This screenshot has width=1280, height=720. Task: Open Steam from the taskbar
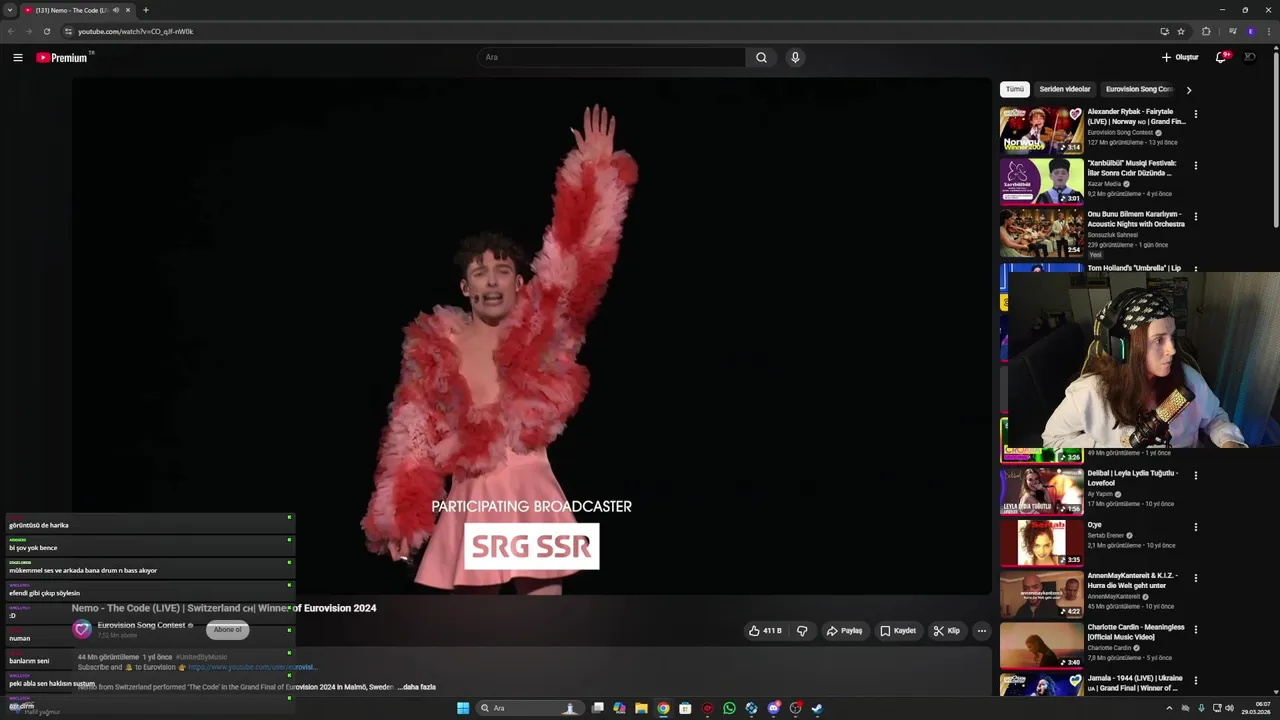[x=817, y=708]
